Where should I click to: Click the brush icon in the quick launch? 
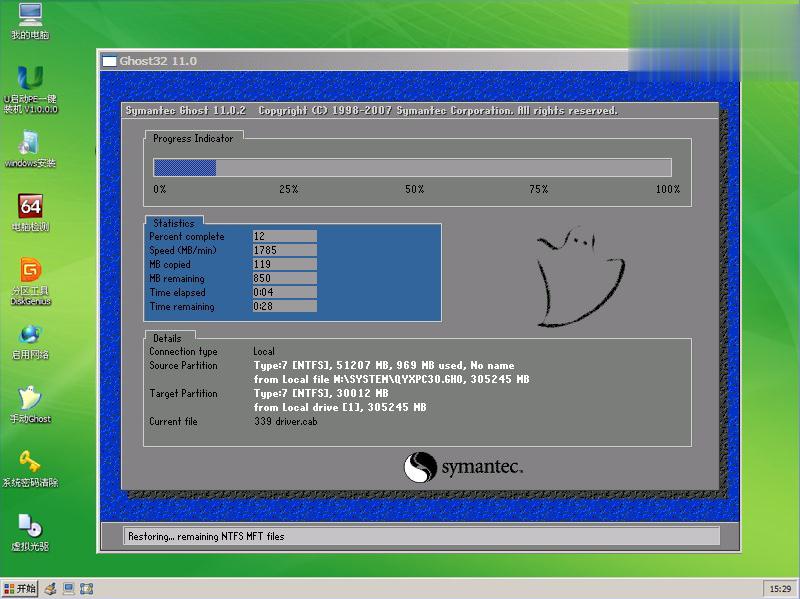[50, 589]
